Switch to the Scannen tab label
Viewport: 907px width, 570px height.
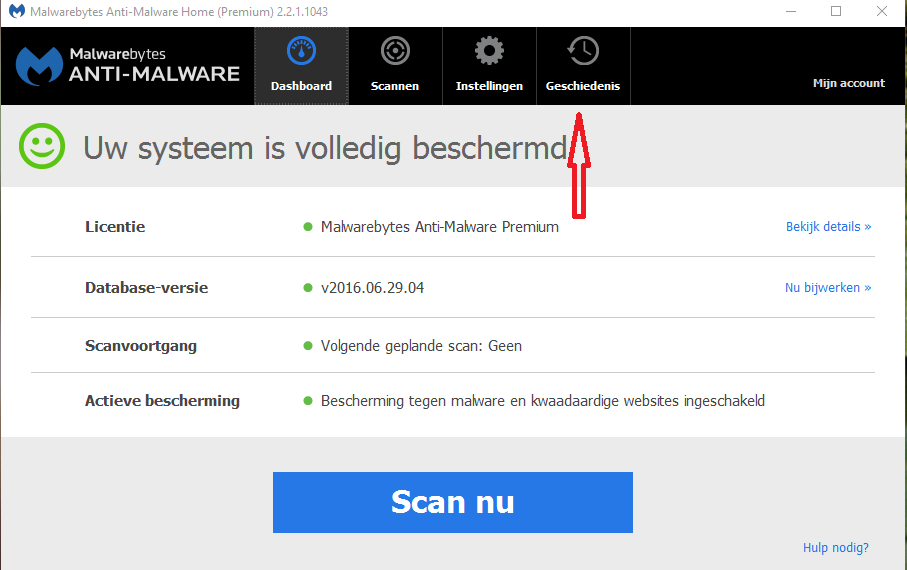(x=395, y=86)
